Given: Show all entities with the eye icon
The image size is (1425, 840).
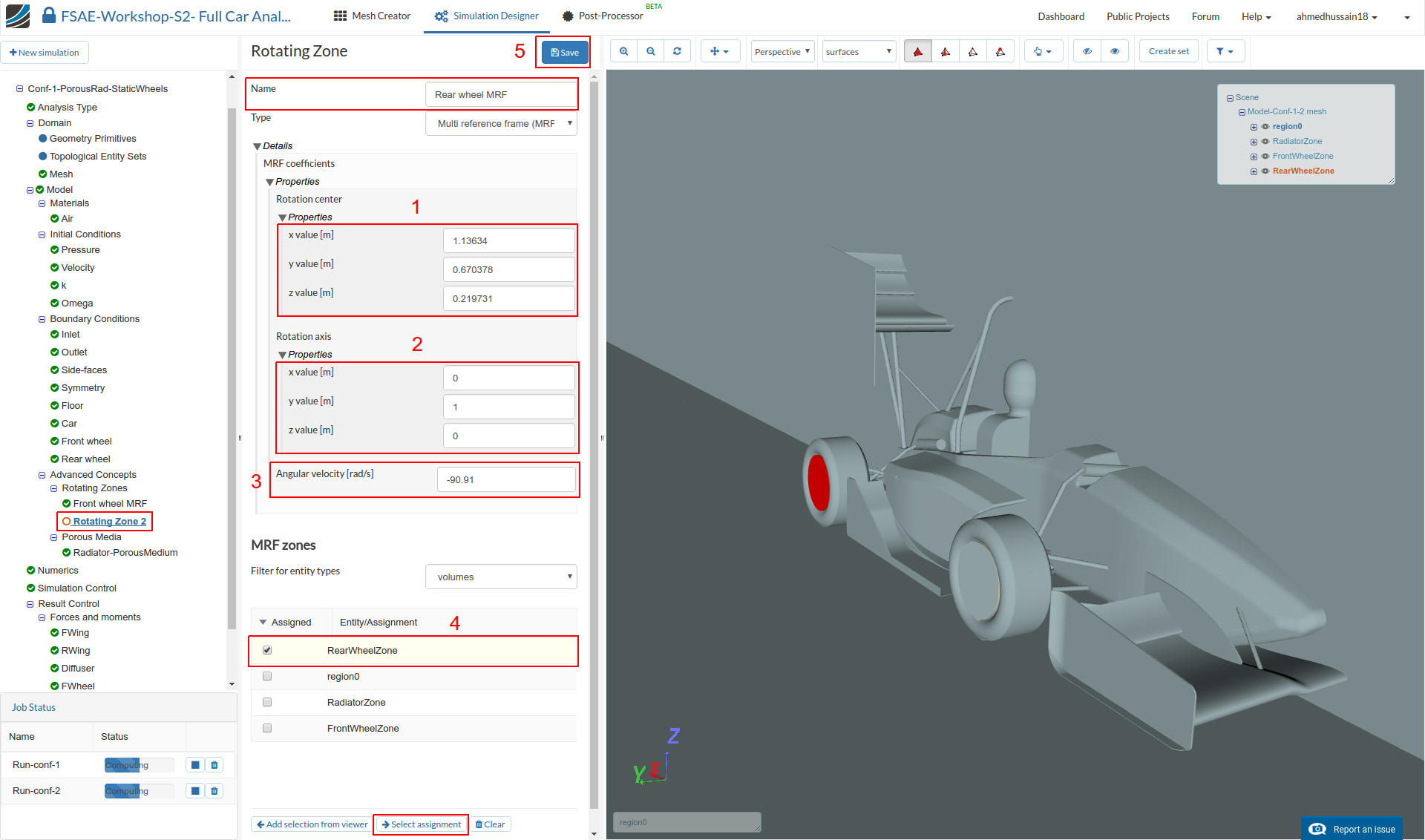Looking at the screenshot, I should 1115,51.
